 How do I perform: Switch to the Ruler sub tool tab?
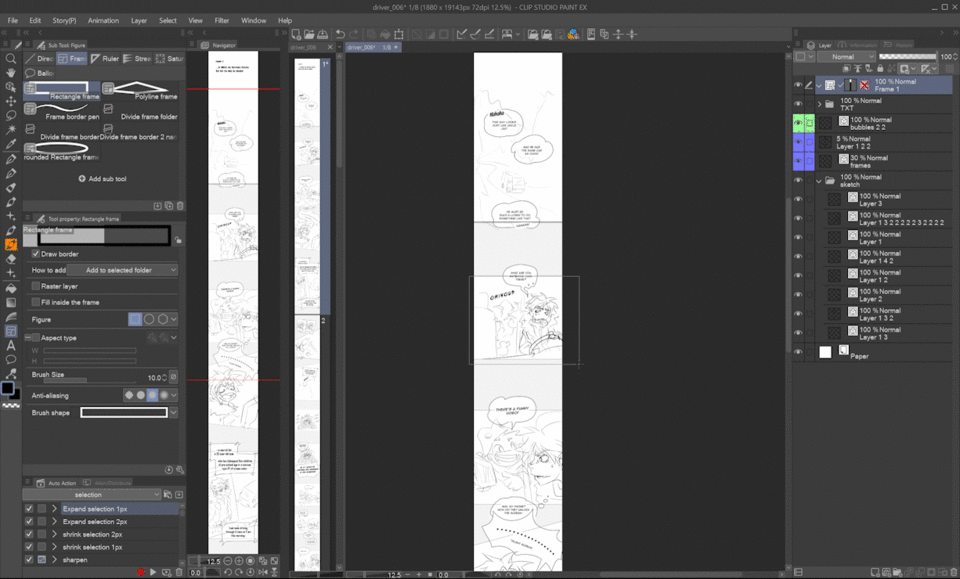pos(105,59)
